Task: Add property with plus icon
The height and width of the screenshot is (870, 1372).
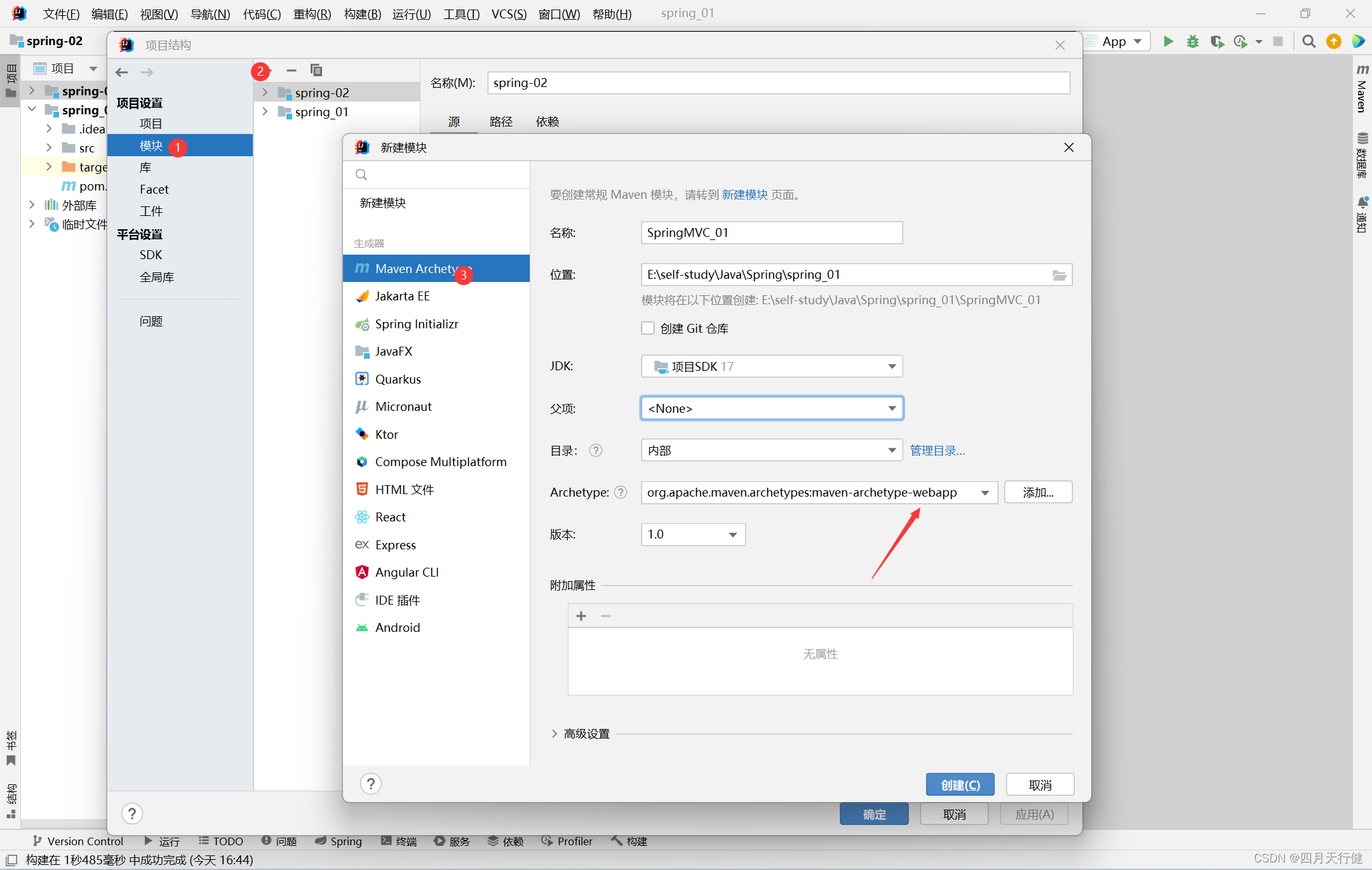Action: [581, 616]
